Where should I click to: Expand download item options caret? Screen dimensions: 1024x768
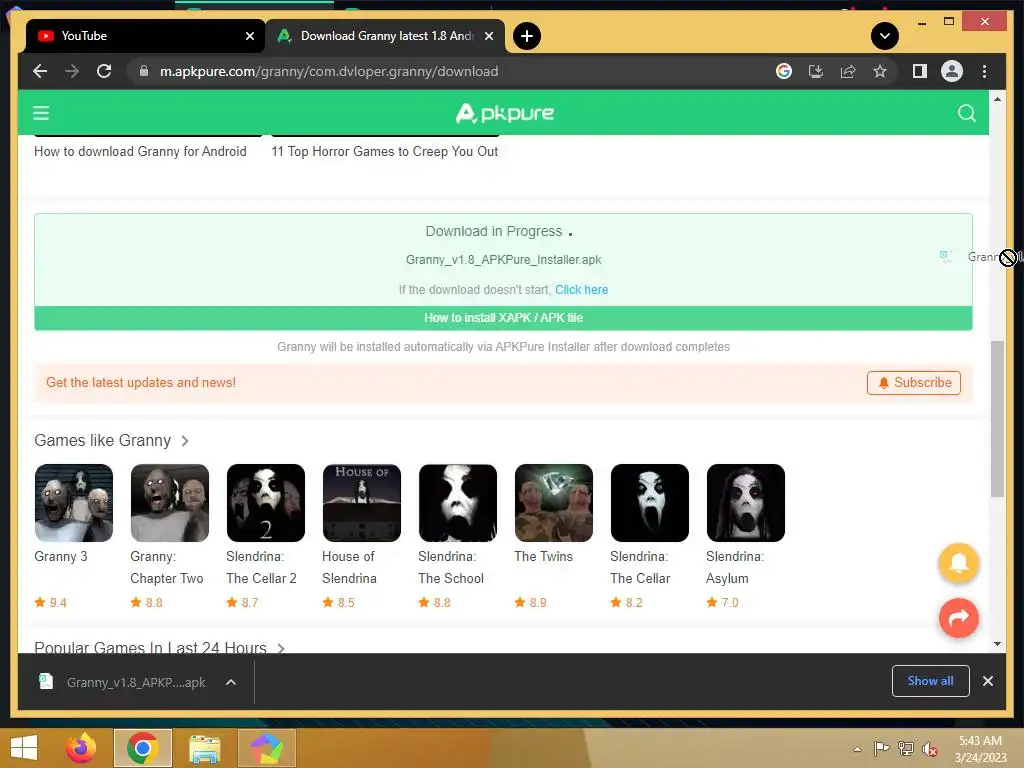[x=231, y=682]
